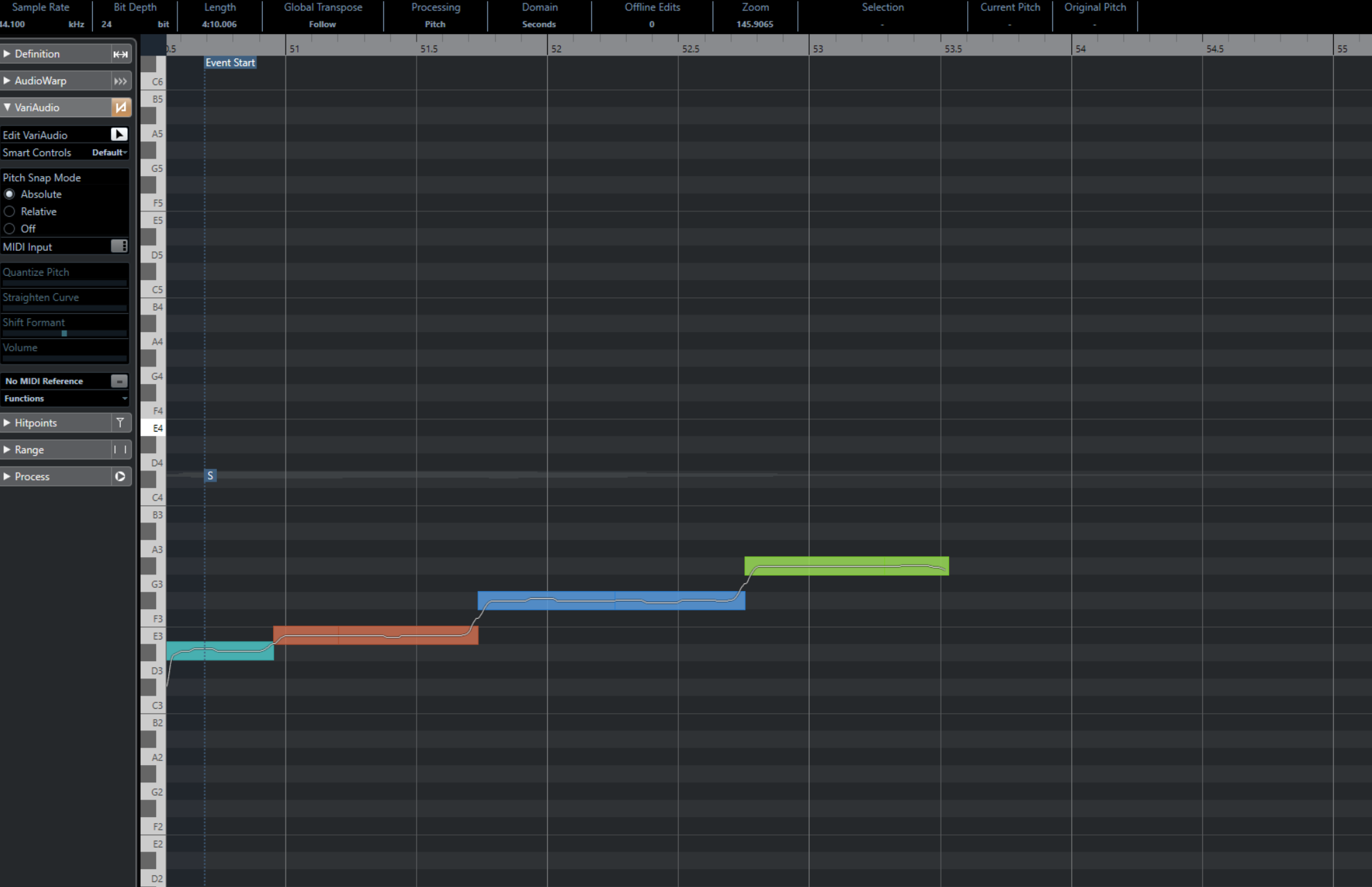Click the No MIDI Reference minus icon
Viewport: 1372px width, 887px height.
point(119,381)
